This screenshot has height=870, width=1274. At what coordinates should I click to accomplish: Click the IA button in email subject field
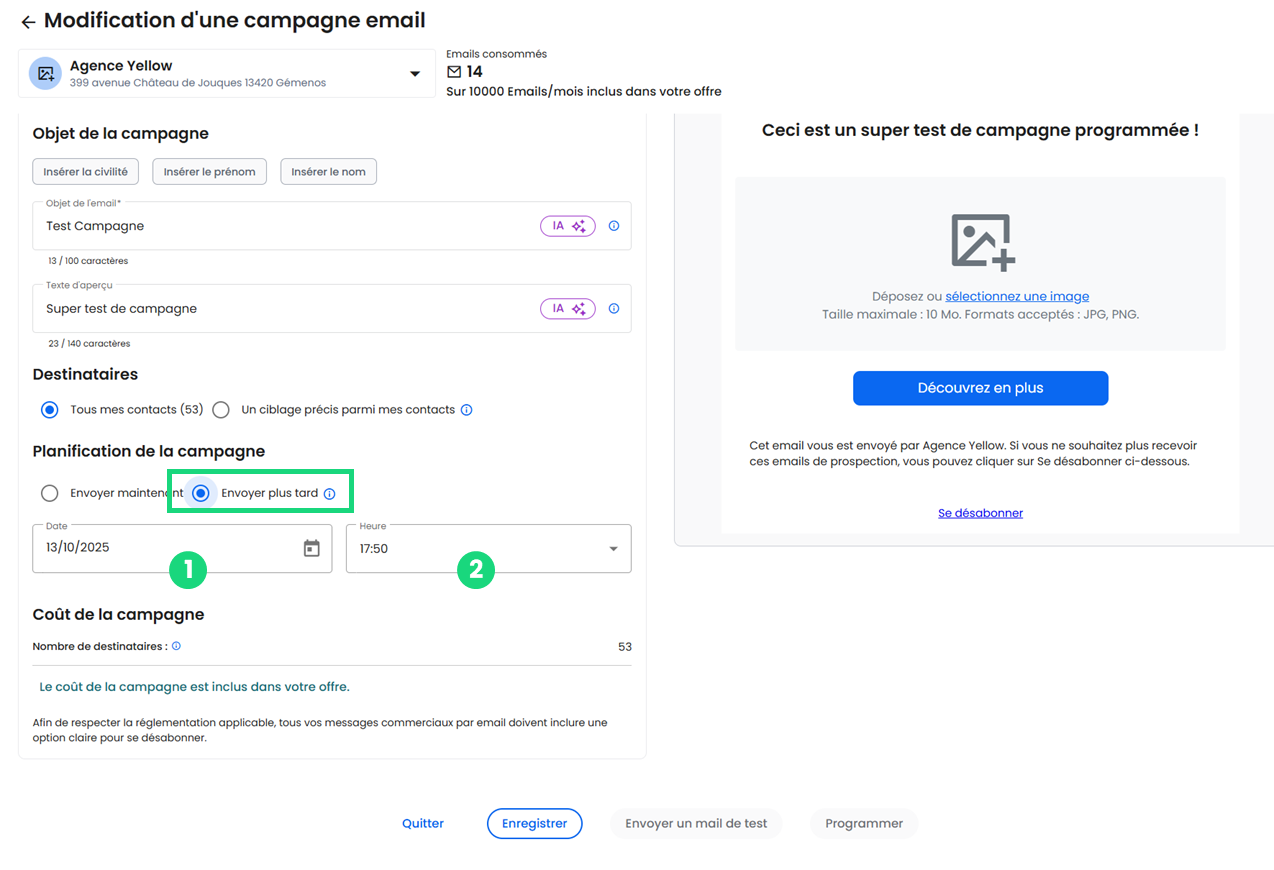(x=568, y=226)
